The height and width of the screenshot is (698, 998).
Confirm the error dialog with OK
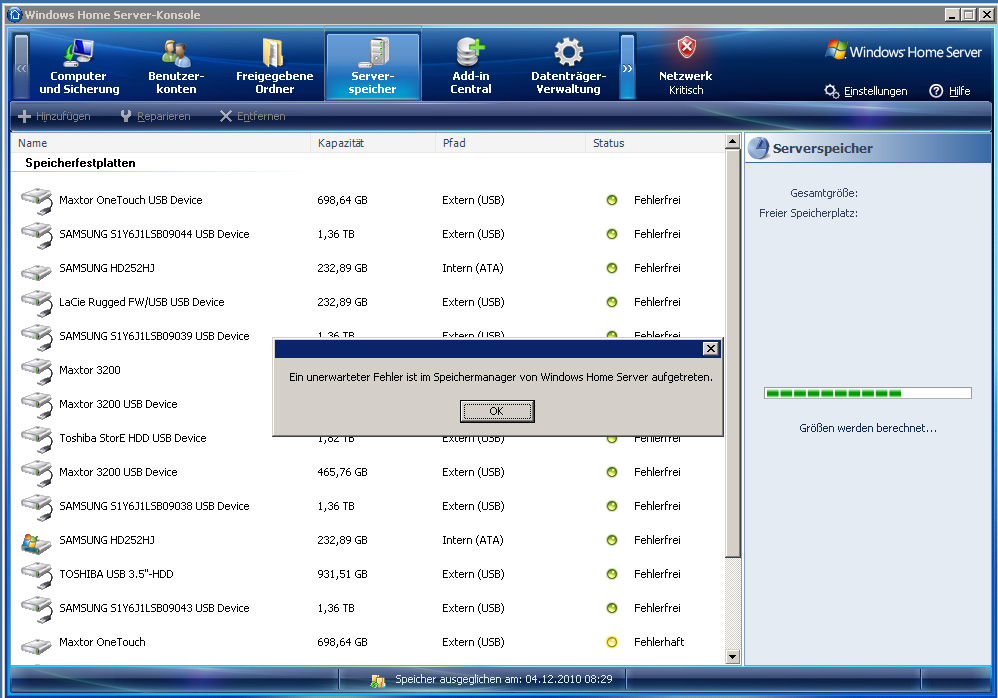click(x=497, y=411)
